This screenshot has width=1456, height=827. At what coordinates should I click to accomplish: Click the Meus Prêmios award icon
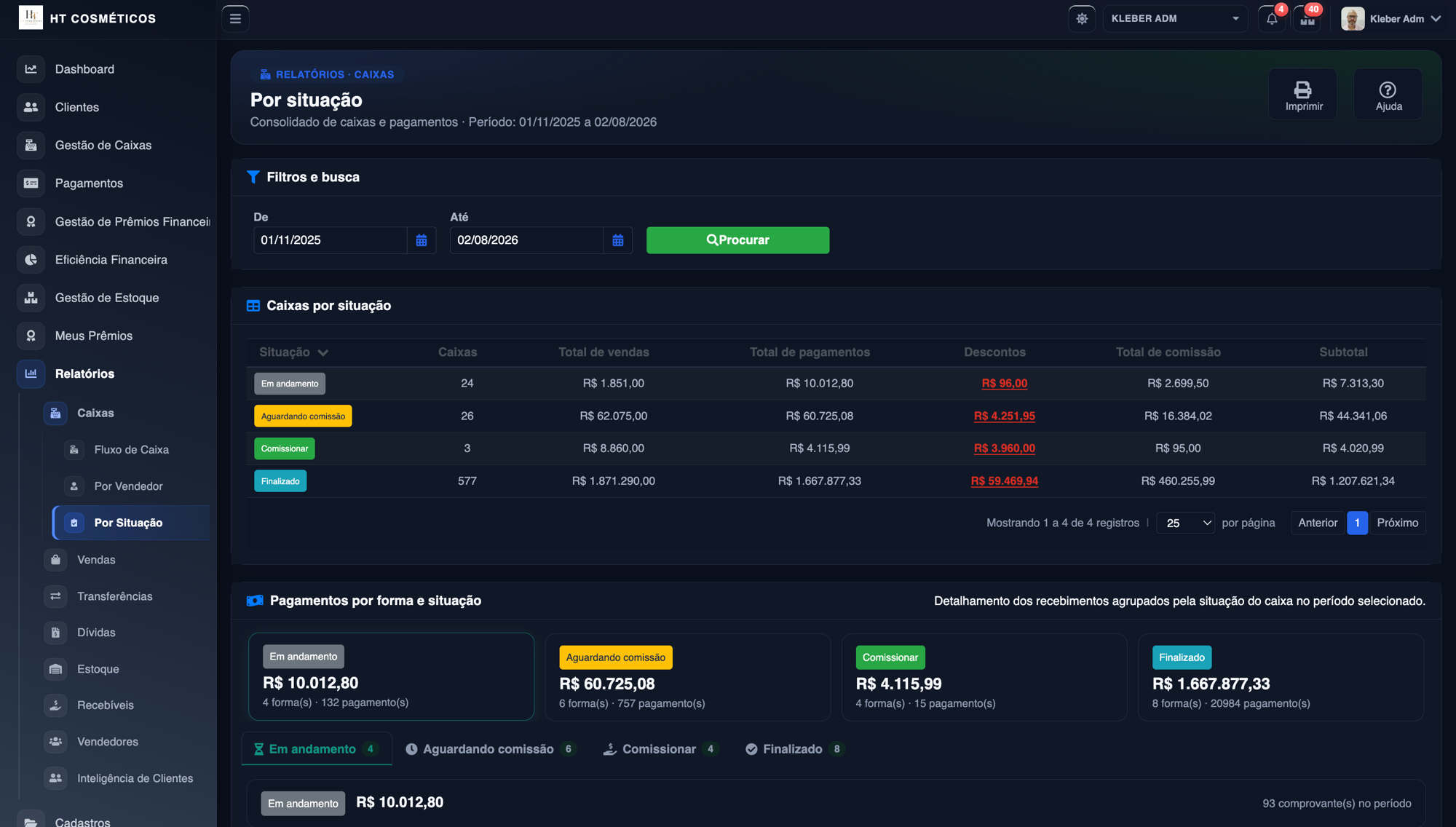point(31,336)
